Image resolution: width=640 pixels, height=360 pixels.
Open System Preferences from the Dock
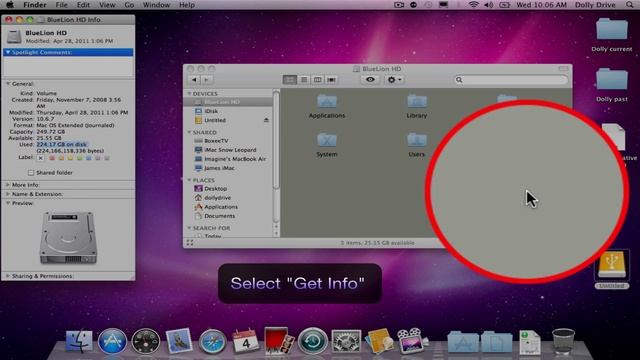pyautogui.click(x=346, y=341)
